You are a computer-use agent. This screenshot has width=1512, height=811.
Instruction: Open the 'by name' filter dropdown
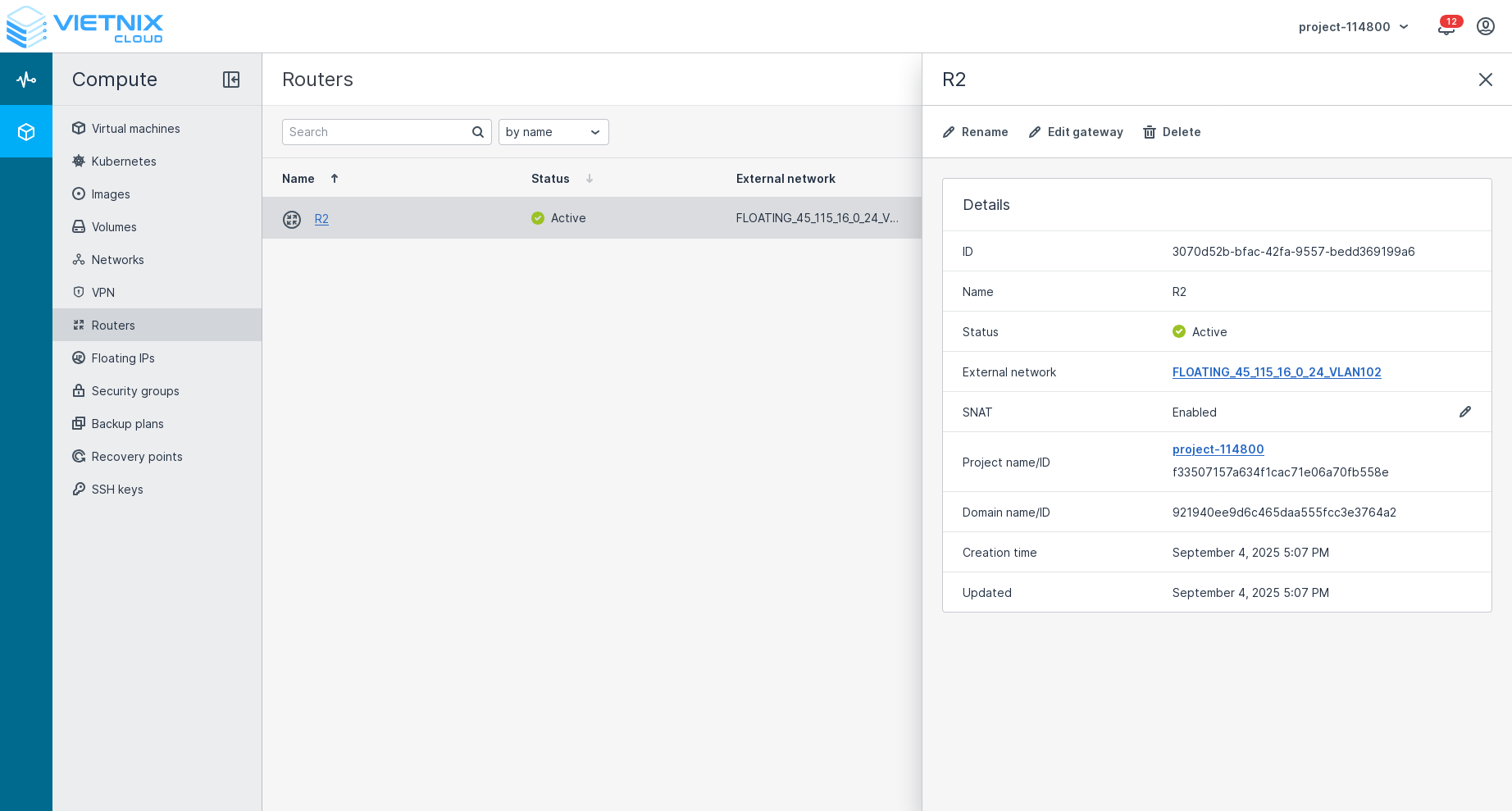(x=553, y=132)
